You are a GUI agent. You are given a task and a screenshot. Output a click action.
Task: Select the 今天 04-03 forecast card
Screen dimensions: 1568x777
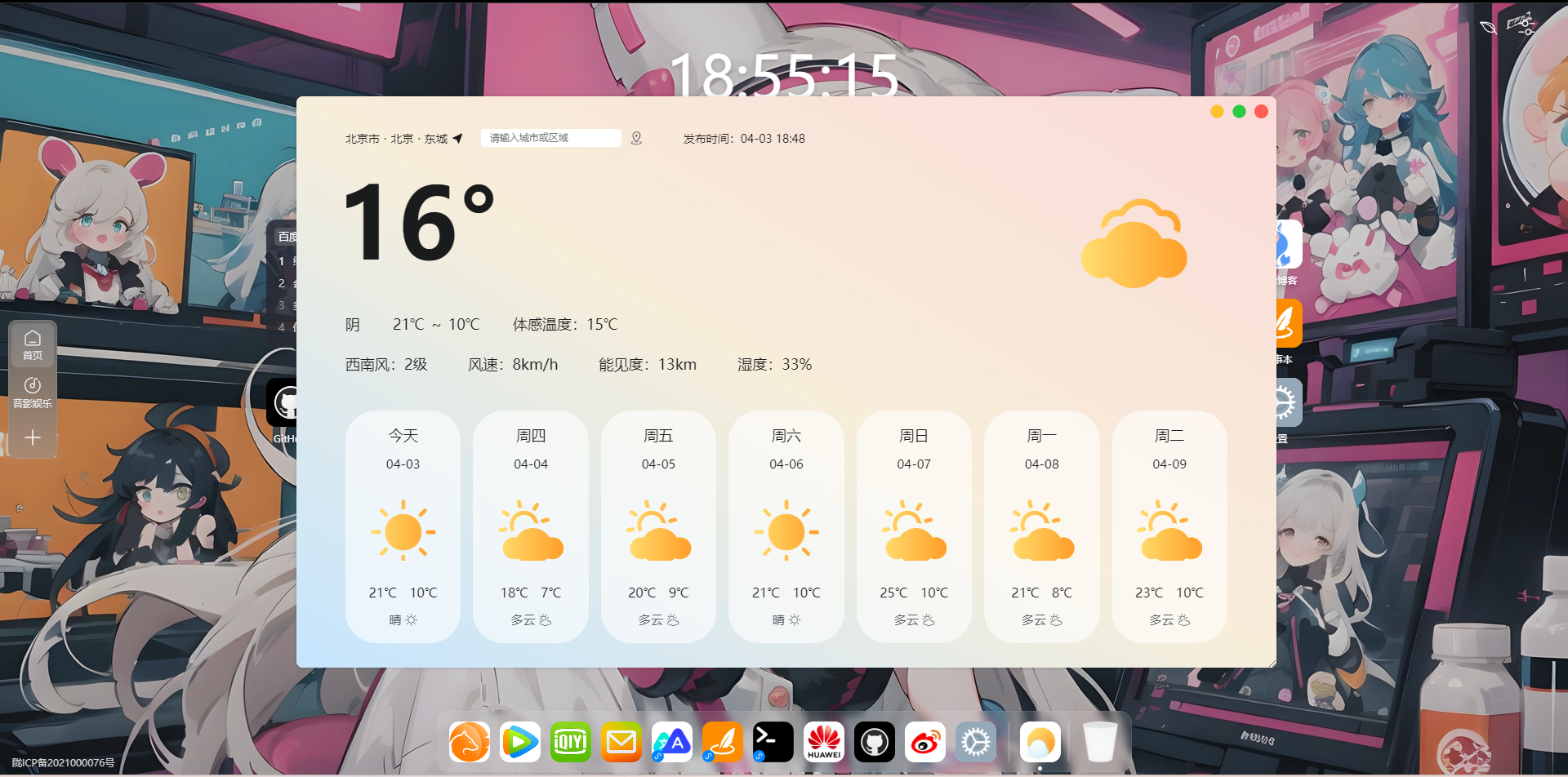[x=403, y=526]
